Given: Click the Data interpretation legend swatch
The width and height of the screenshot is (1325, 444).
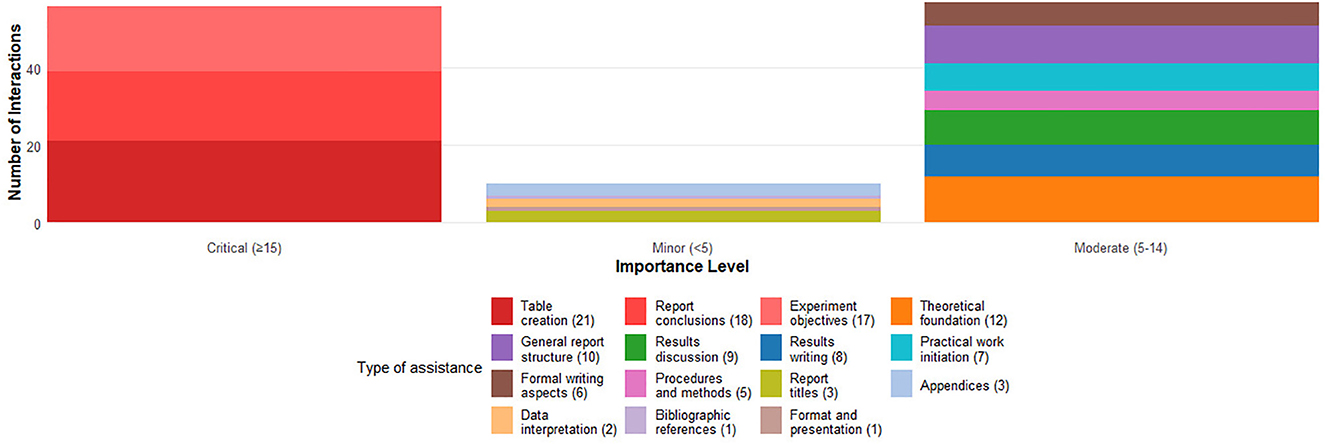Looking at the screenshot, I should point(503,421).
